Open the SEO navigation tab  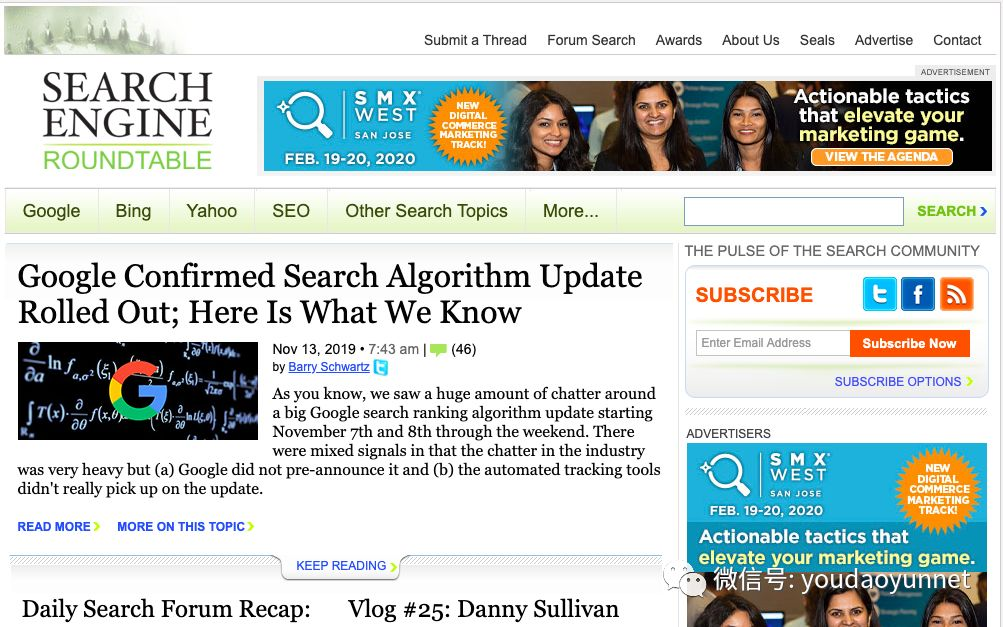(x=291, y=211)
